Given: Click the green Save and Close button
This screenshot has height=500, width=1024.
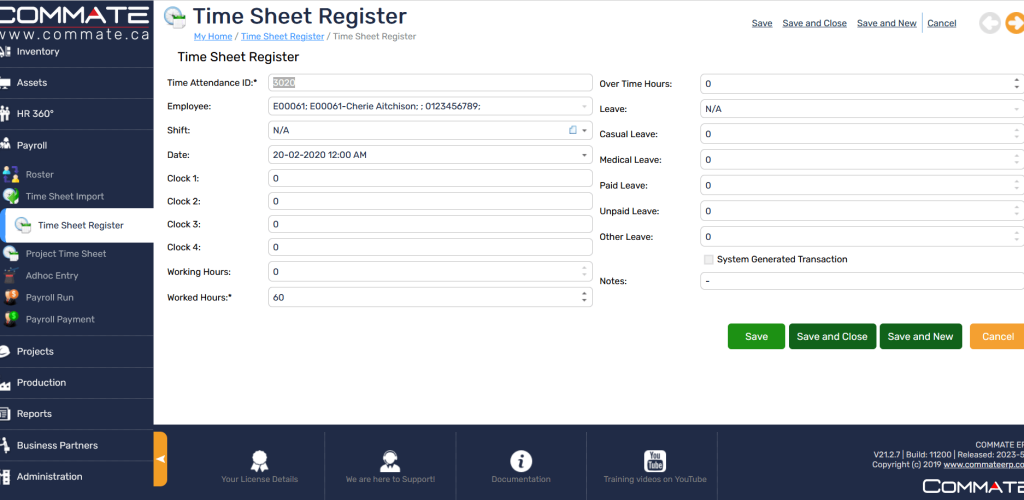Looking at the screenshot, I should click(x=832, y=336).
